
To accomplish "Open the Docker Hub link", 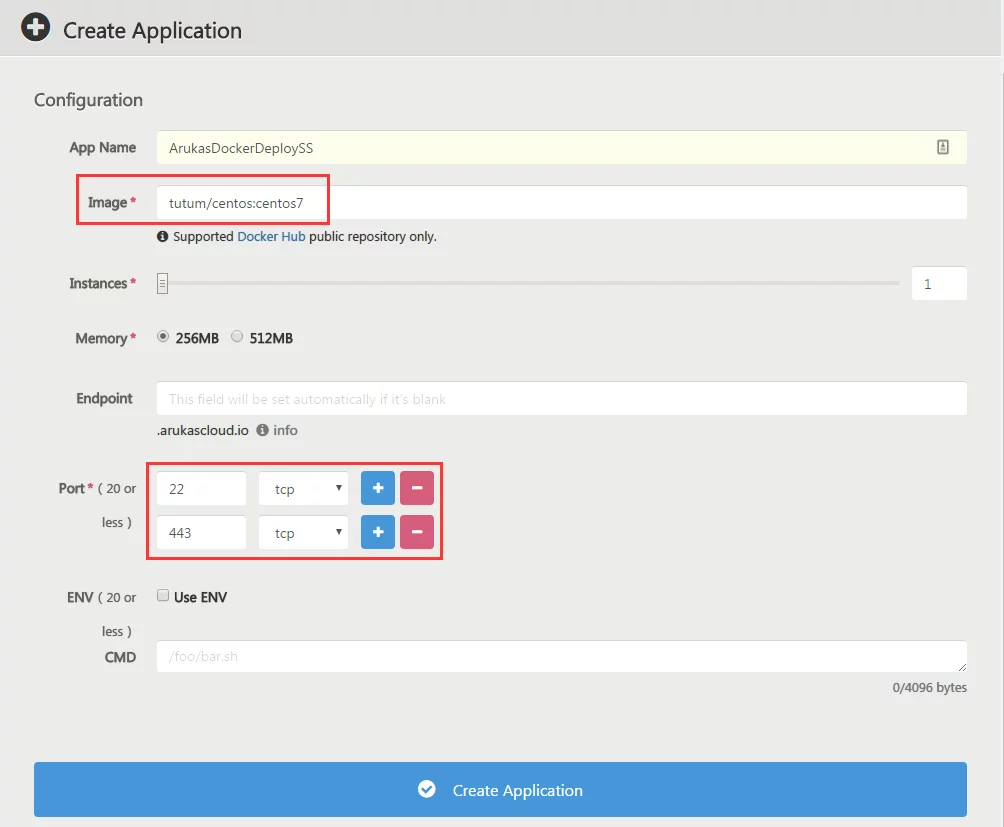I will (x=271, y=237).
